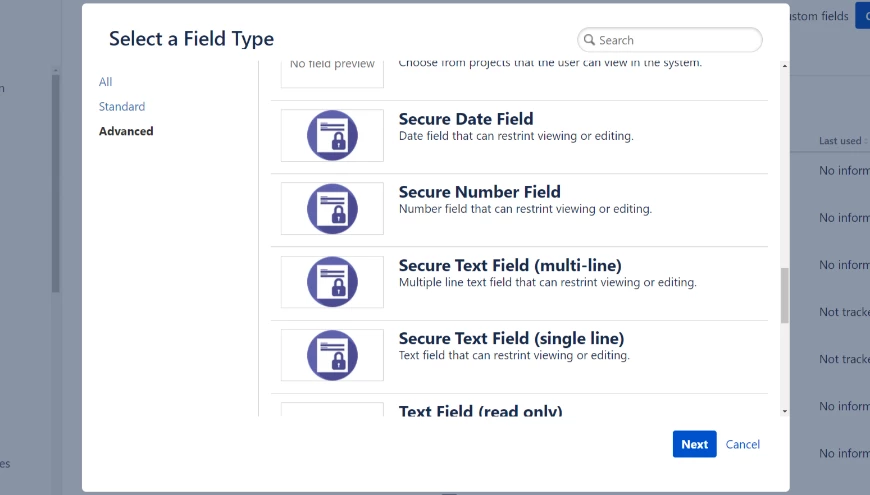This screenshot has width=870, height=495.
Task: Click the field list scrollbar thumb
Action: pyautogui.click(x=785, y=295)
